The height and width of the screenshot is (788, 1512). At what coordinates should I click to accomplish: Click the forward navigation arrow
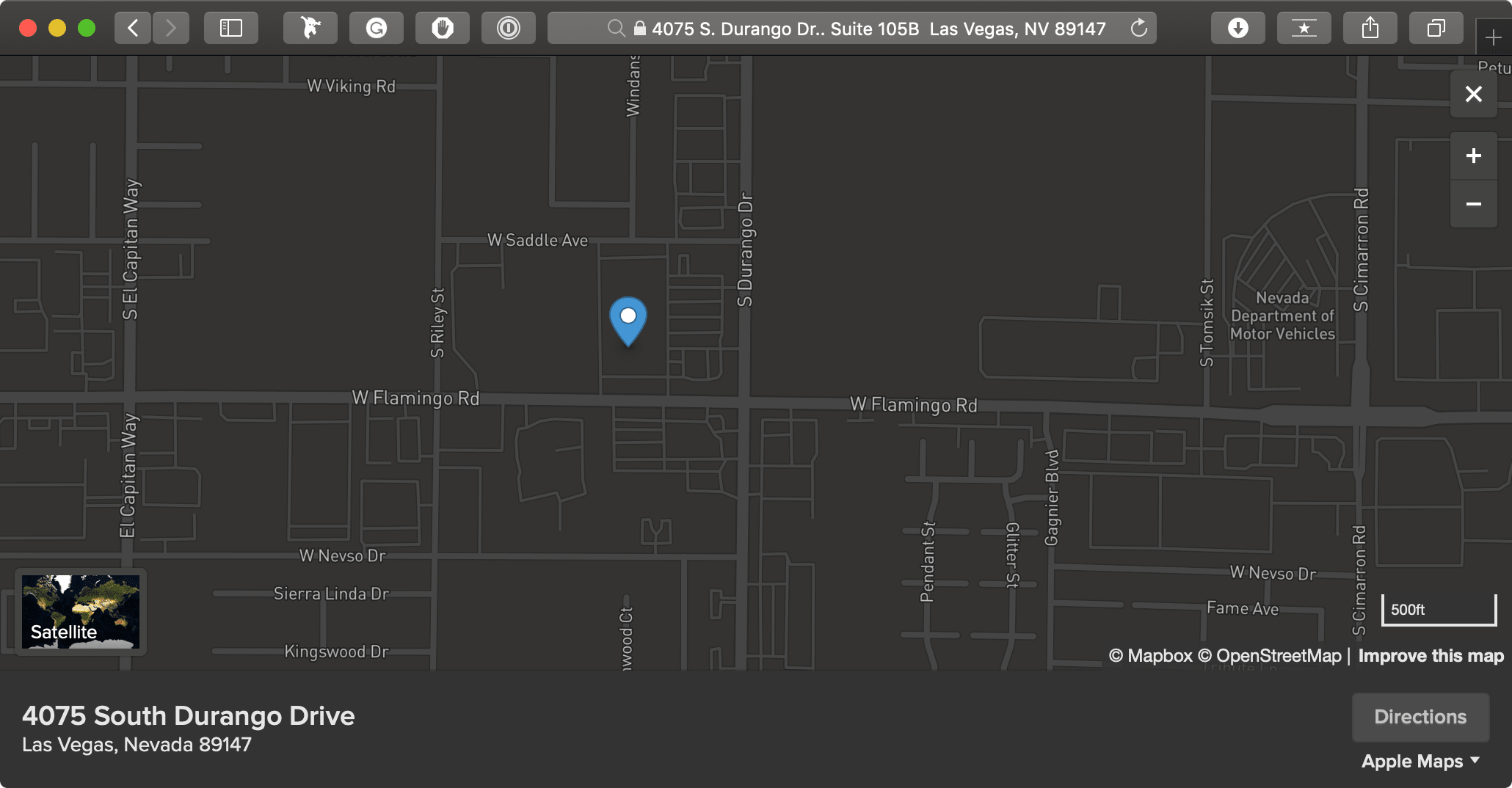tap(171, 29)
